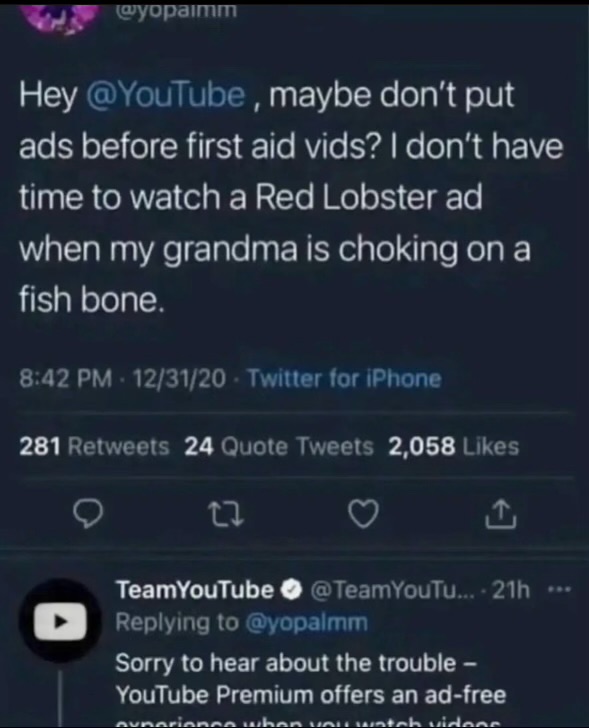Click TeamYouTube's verified badge
Screen dimensions: 589x728
click(x=291, y=590)
